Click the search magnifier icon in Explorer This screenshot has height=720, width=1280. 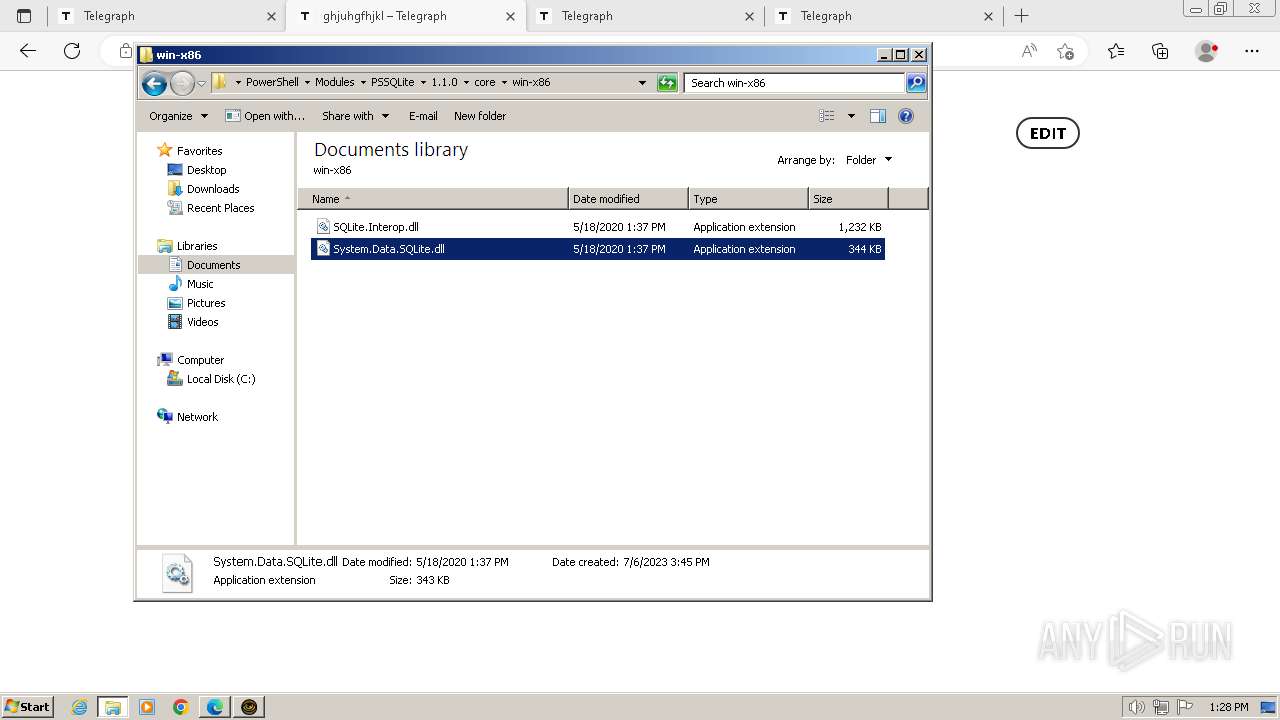tap(916, 83)
